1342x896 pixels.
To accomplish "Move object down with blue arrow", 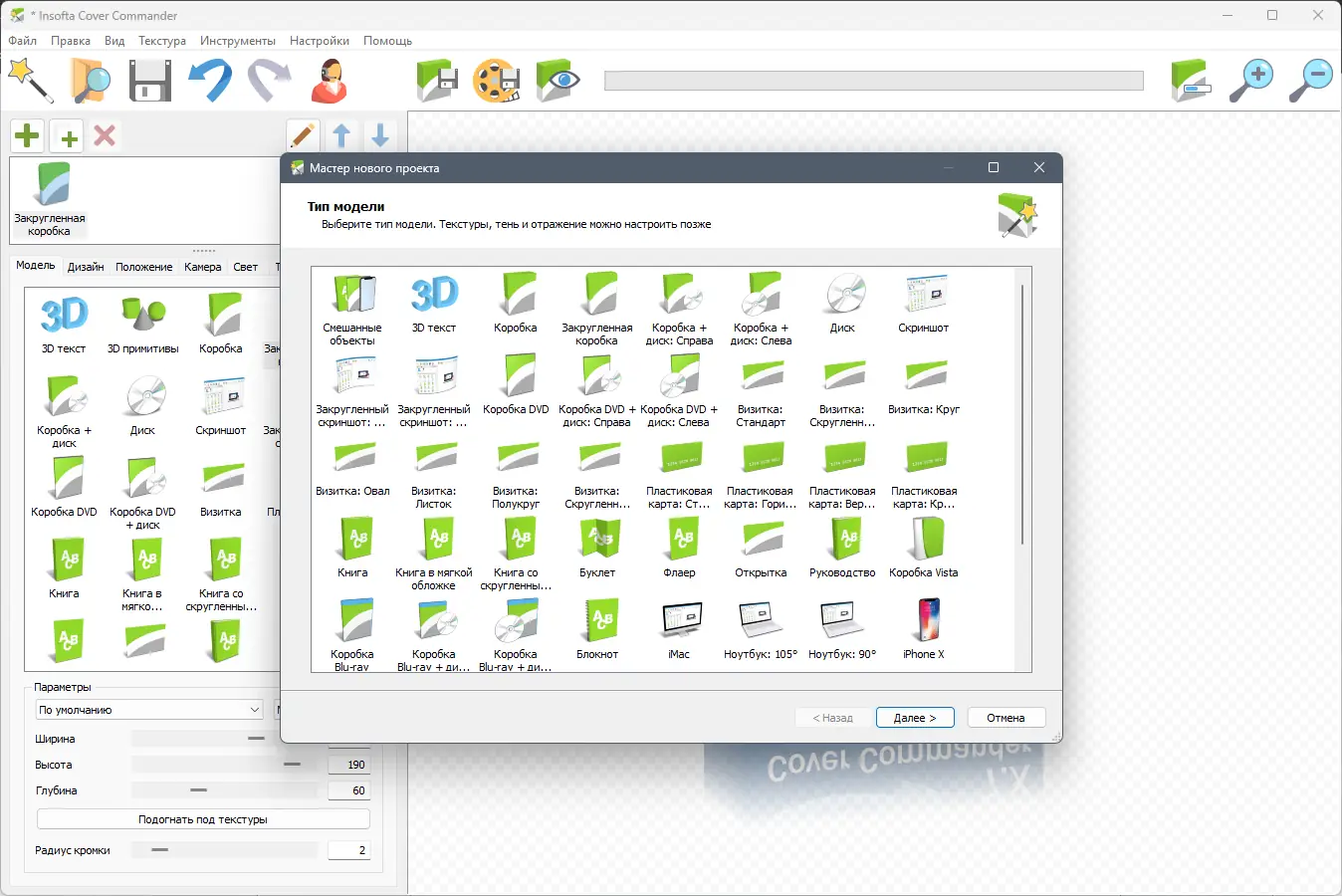I will (380, 135).
